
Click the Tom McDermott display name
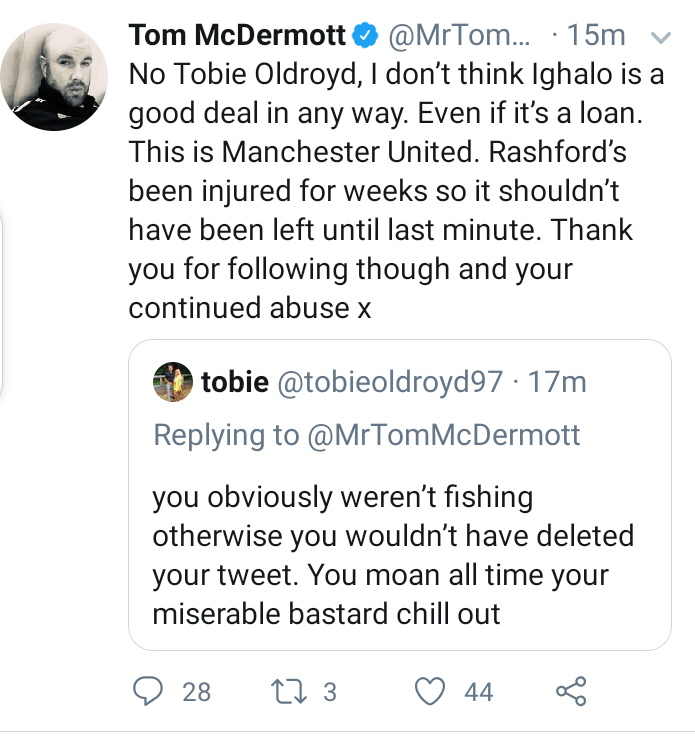coord(238,37)
